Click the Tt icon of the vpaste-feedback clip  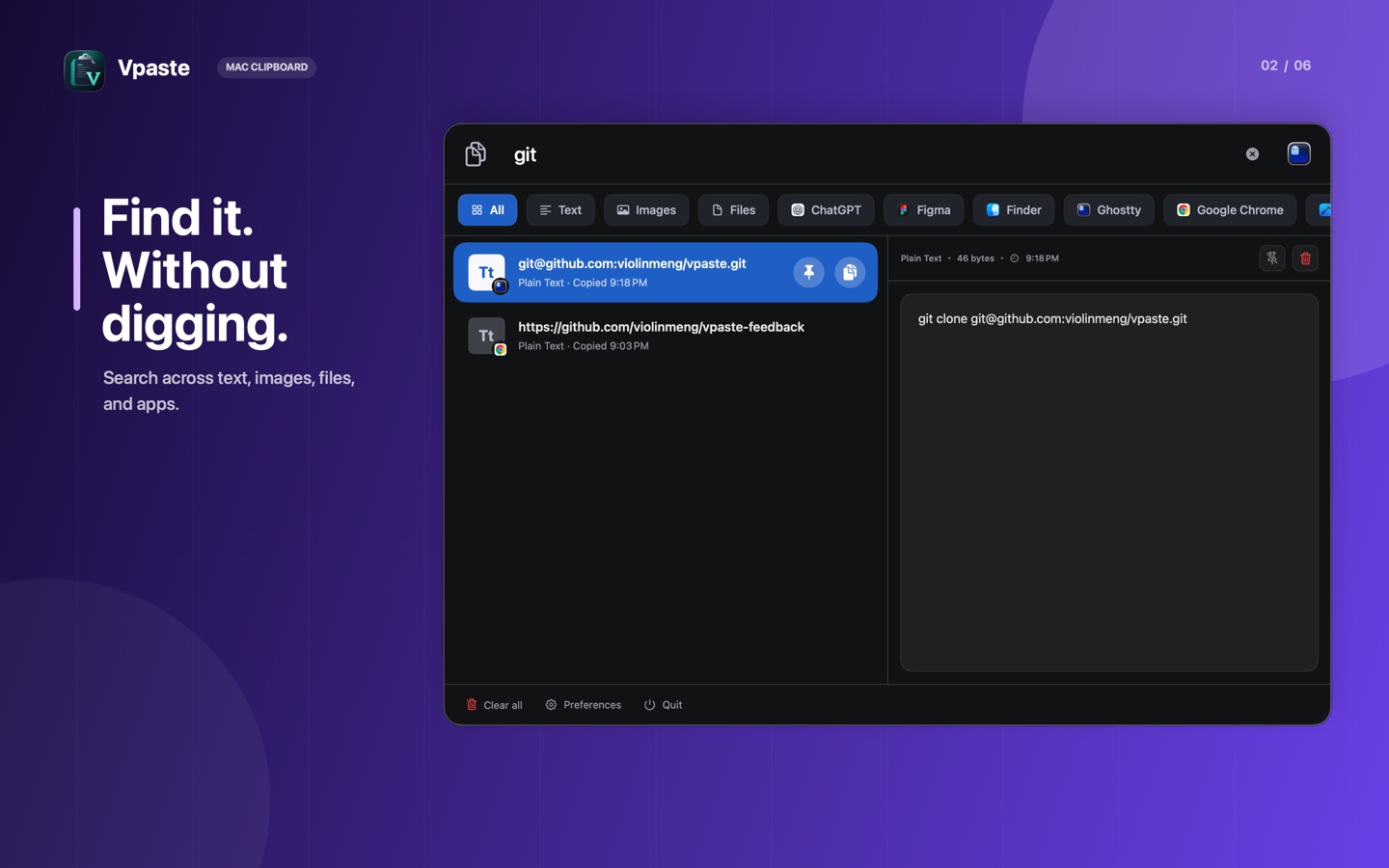point(486,336)
